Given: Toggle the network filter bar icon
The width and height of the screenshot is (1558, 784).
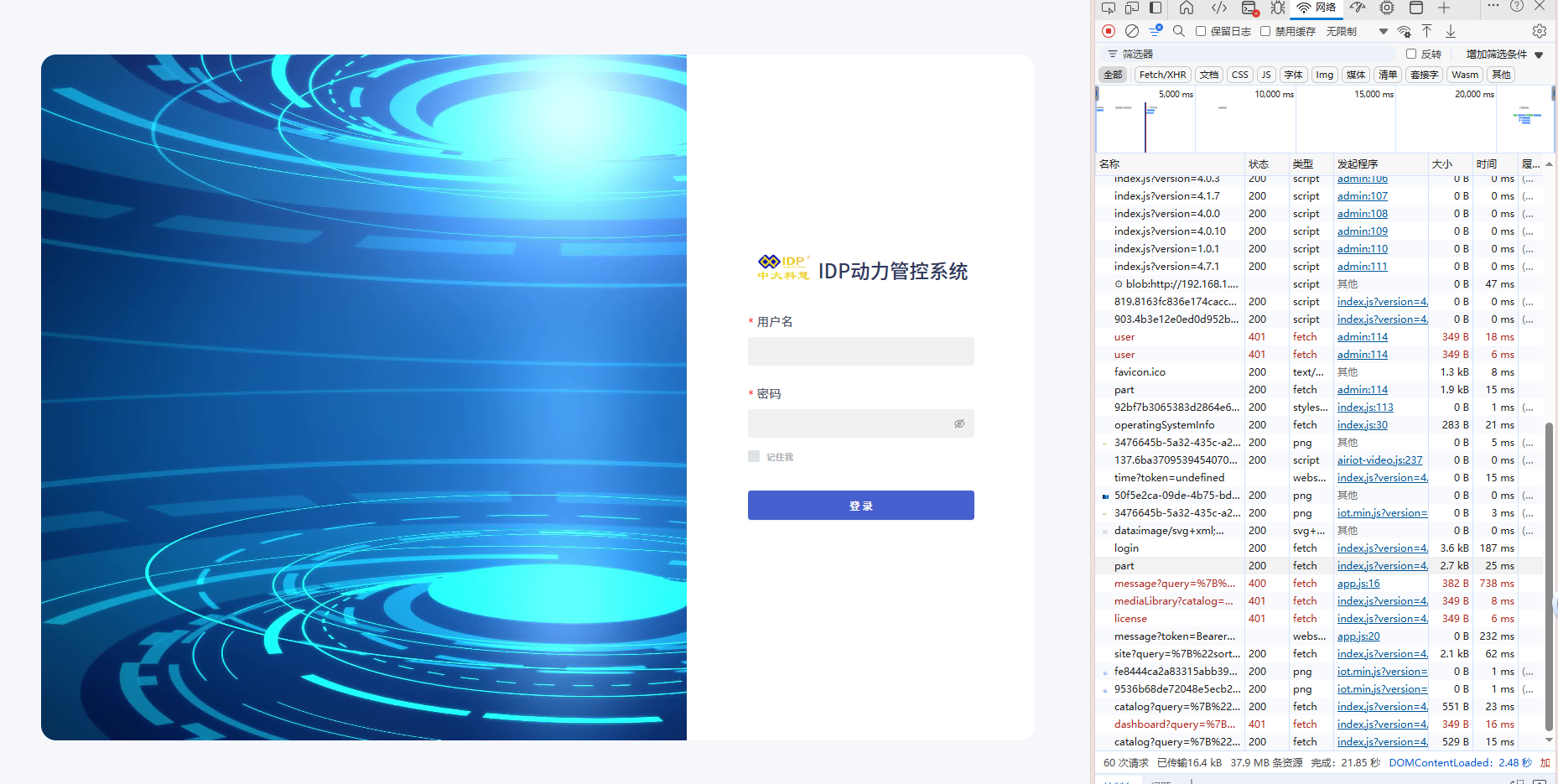Looking at the screenshot, I should [1156, 30].
